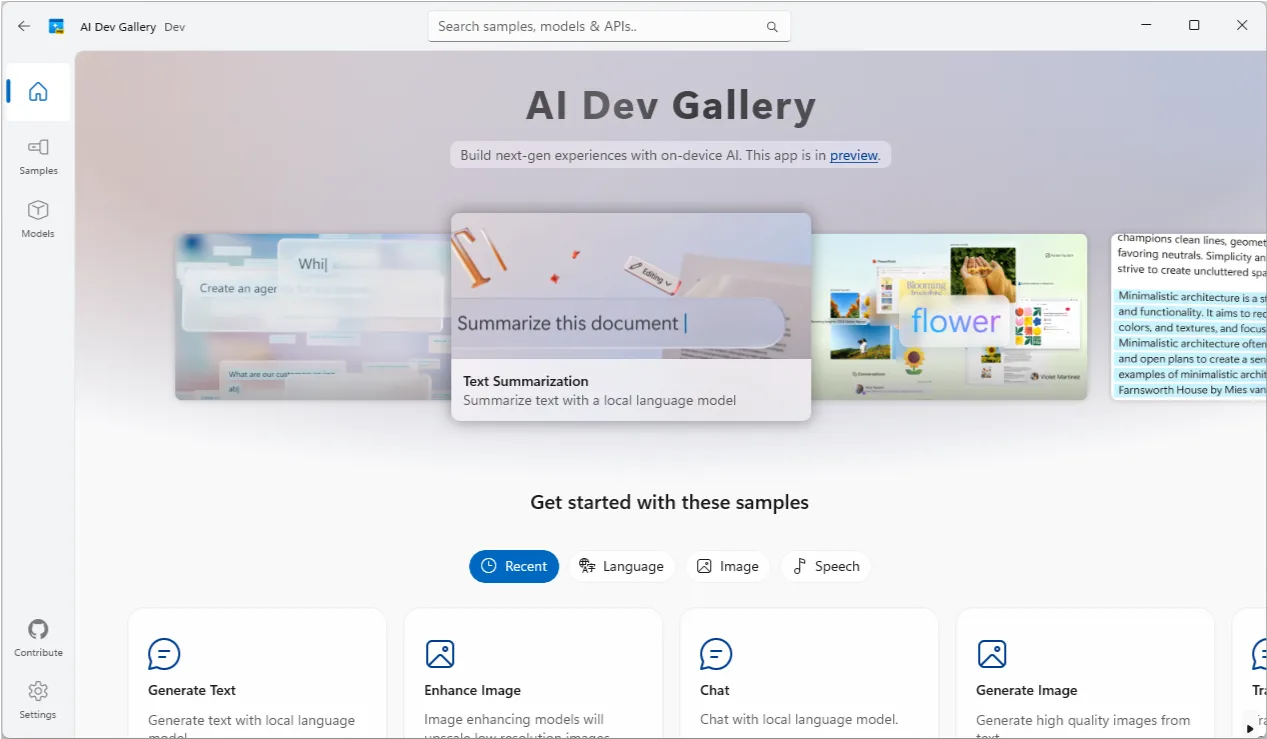The image size is (1267, 739).
Task: Click the AI Dev Gallery main heading
Action: (x=671, y=105)
